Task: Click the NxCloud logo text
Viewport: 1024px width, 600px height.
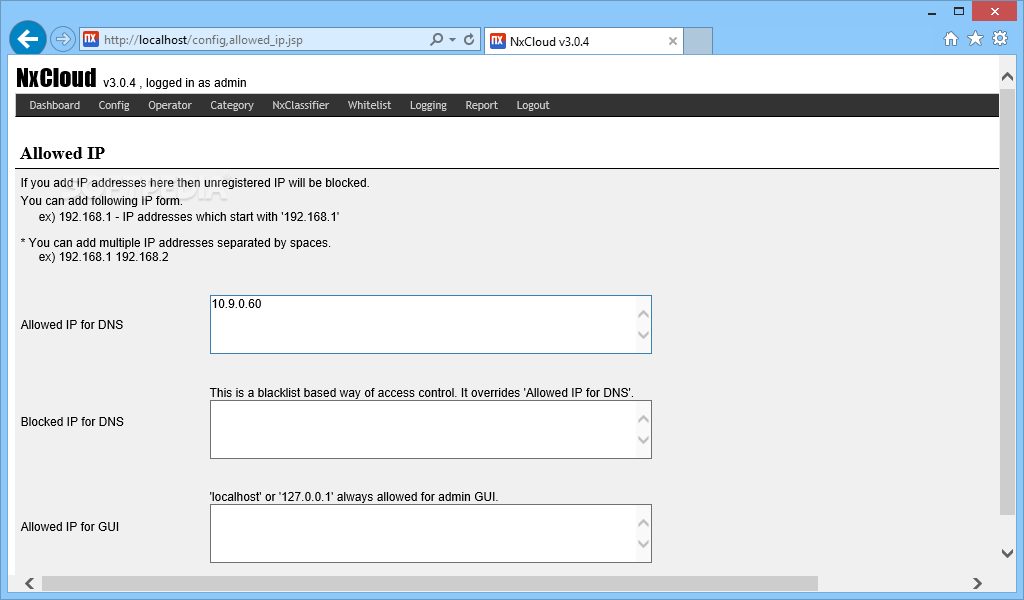Action: point(56,78)
